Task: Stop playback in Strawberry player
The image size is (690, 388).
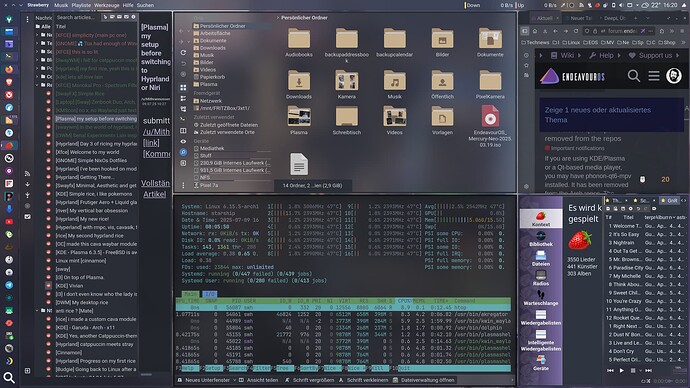Action: point(633,370)
